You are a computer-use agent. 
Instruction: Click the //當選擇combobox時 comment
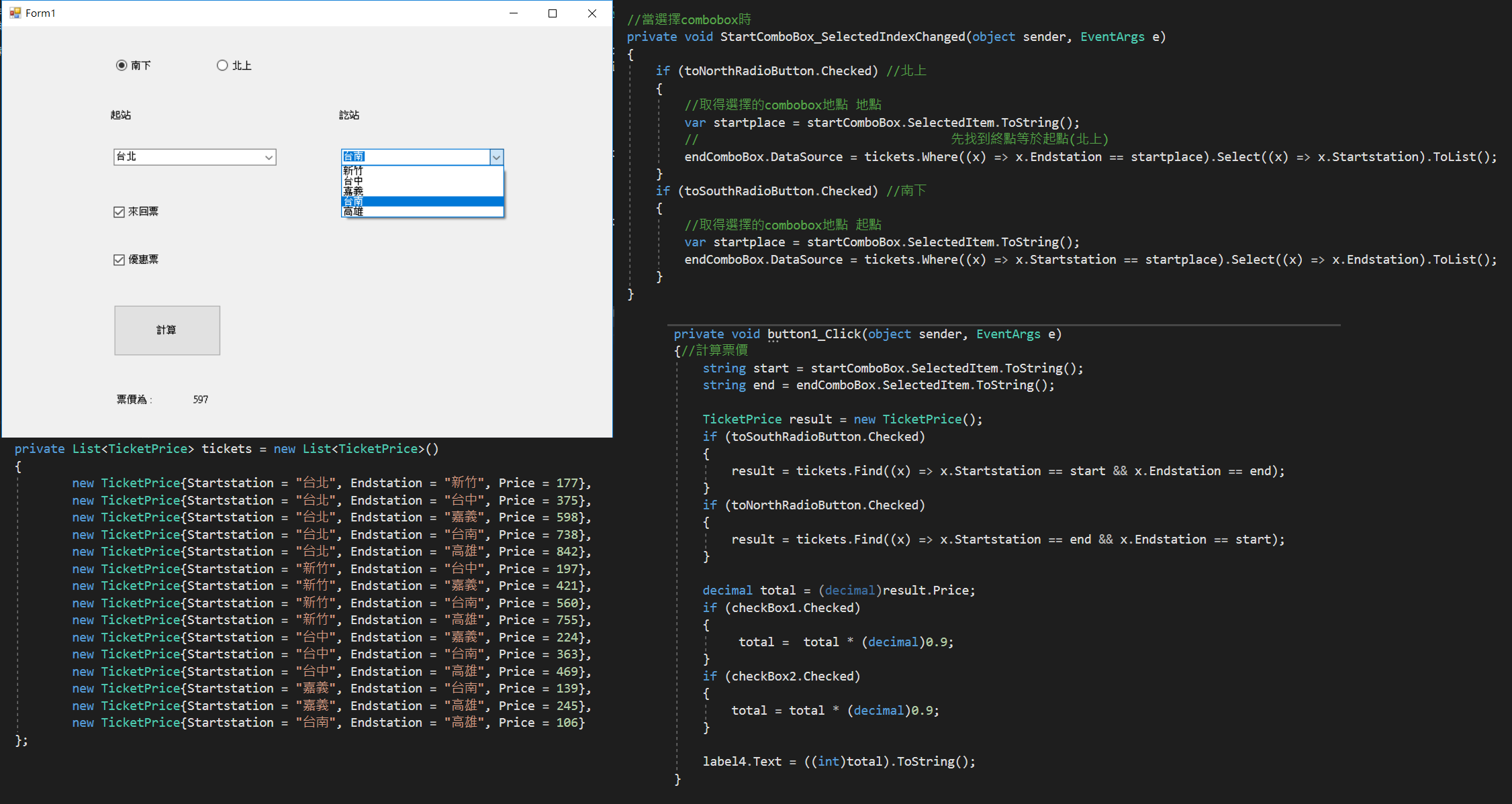(x=689, y=19)
